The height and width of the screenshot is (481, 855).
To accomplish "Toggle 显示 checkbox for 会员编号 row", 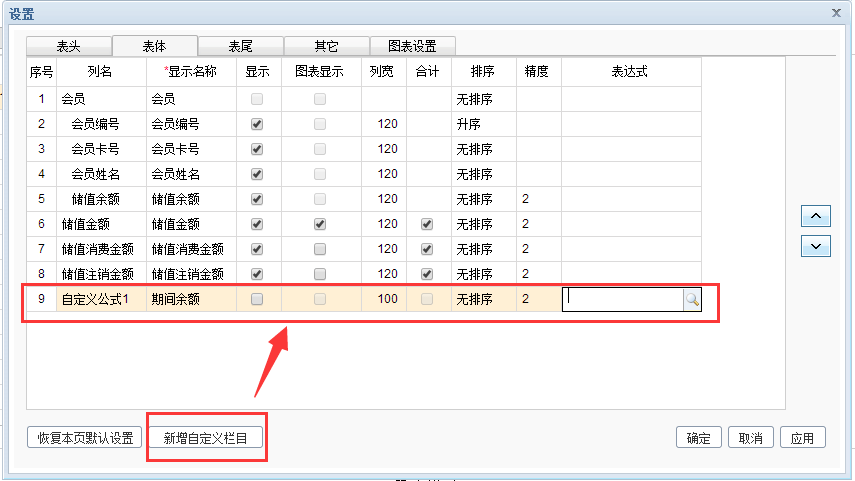I will point(257,124).
